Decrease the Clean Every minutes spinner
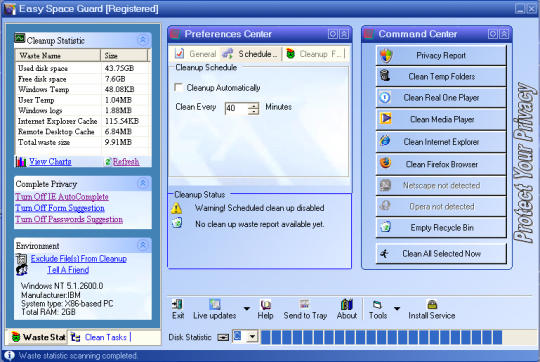This screenshot has height=362, width=540. click(253, 111)
